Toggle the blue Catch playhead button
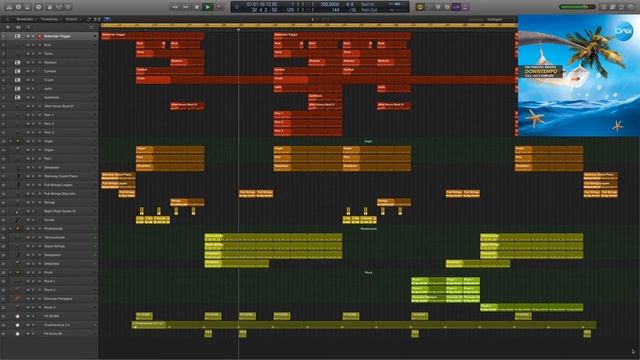640x360 pixels. [x=107, y=19]
